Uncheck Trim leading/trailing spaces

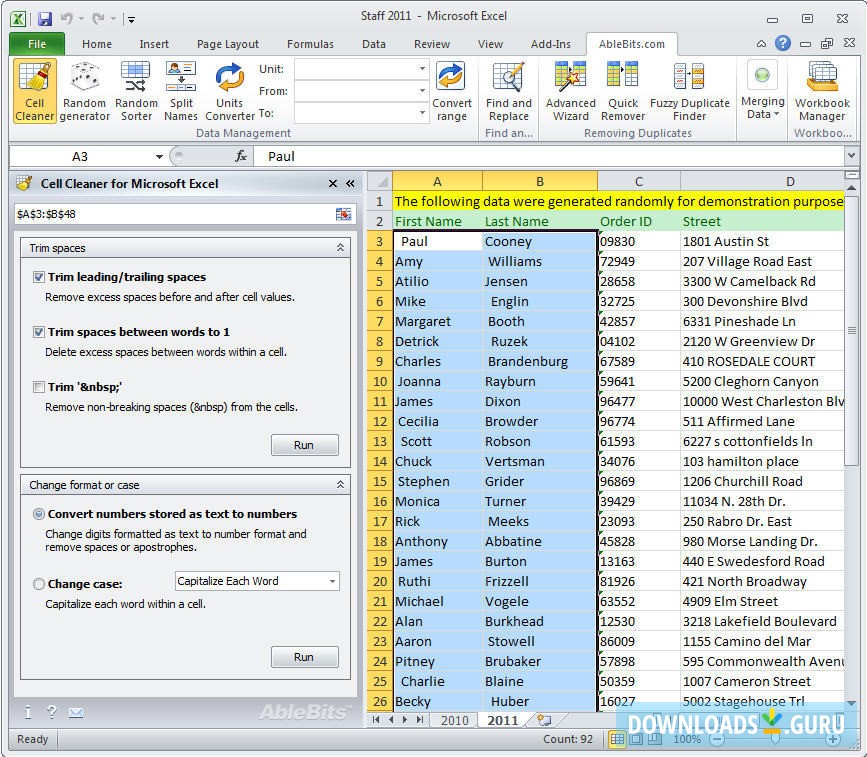[39, 277]
